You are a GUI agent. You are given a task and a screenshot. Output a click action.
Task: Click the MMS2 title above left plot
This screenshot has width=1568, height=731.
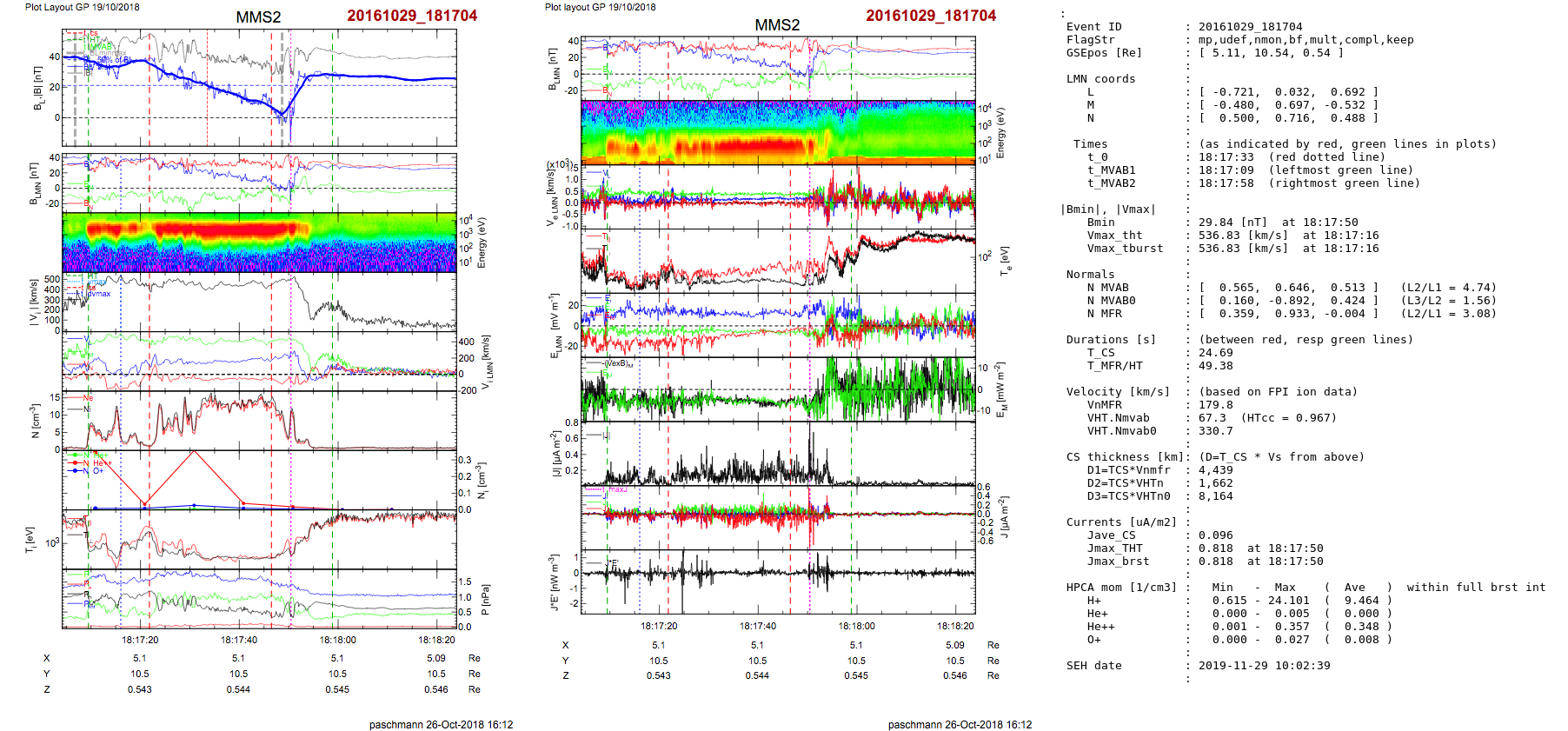tap(258, 17)
